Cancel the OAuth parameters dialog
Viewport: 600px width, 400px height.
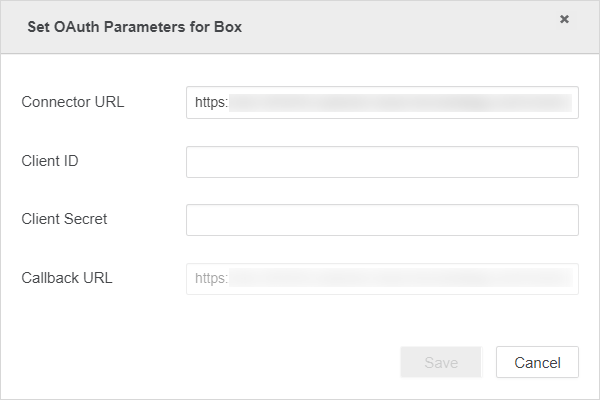coord(537,362)
